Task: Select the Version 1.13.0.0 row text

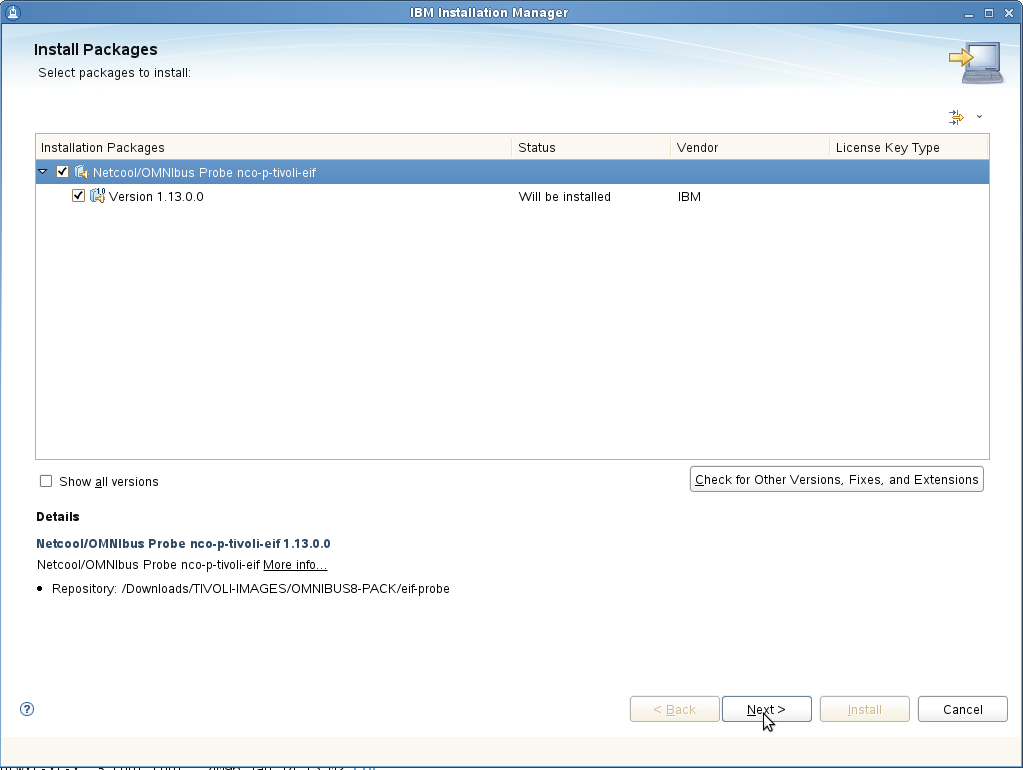Action: 156,196
